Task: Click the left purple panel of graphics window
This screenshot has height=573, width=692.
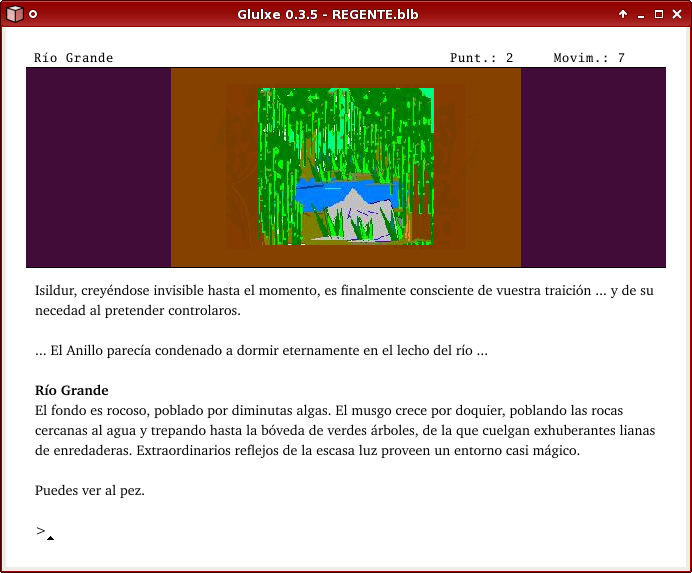Action: (98, 167)
